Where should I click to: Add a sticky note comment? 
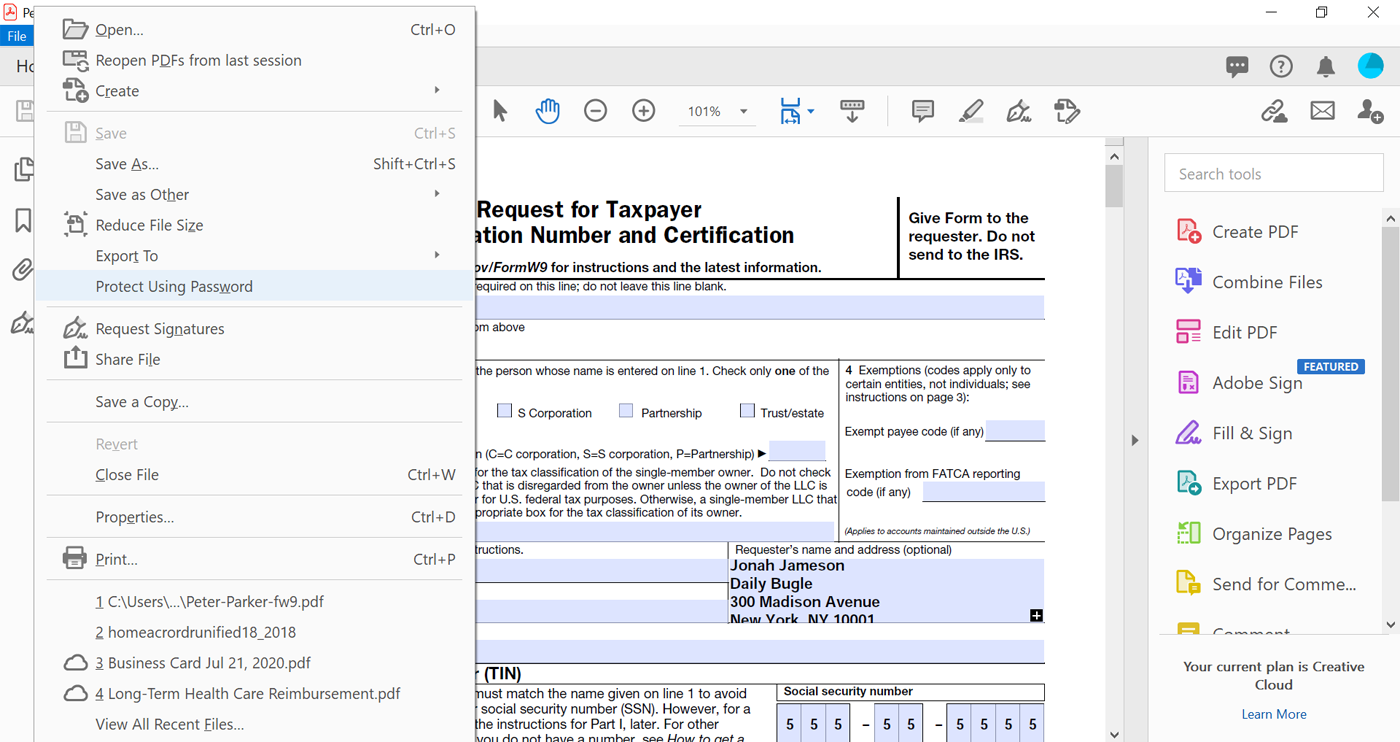pyautogui.click(x=923, y=111)
